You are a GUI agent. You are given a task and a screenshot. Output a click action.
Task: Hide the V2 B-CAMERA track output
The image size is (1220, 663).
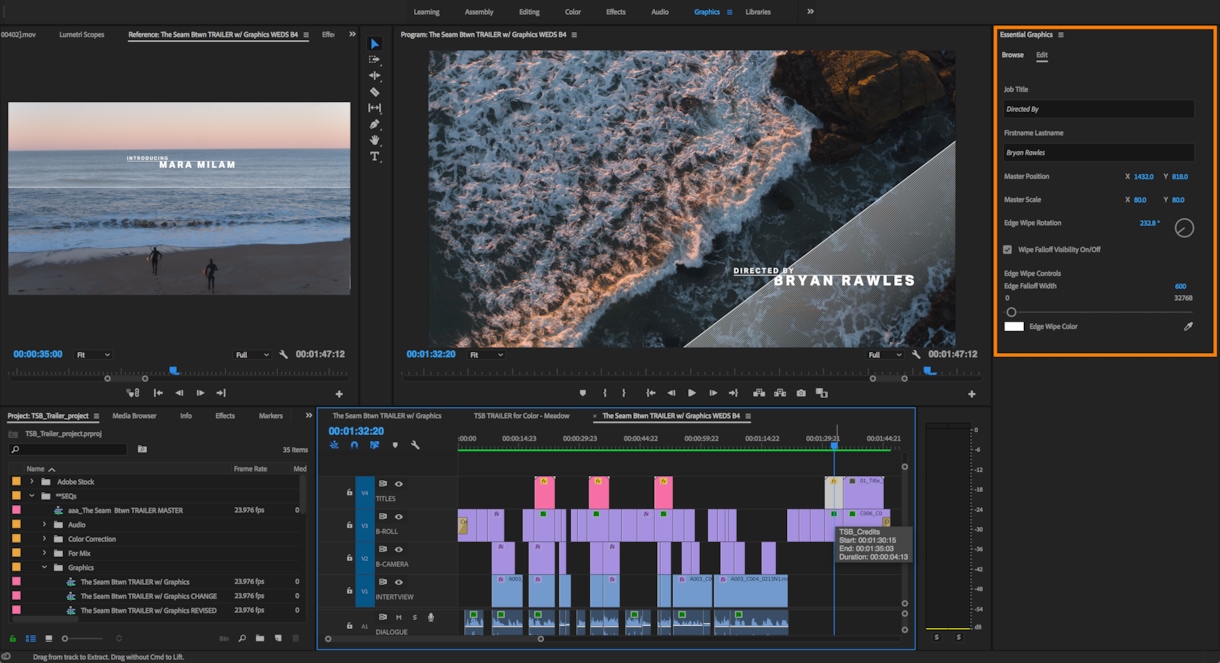tap(398, 549)
